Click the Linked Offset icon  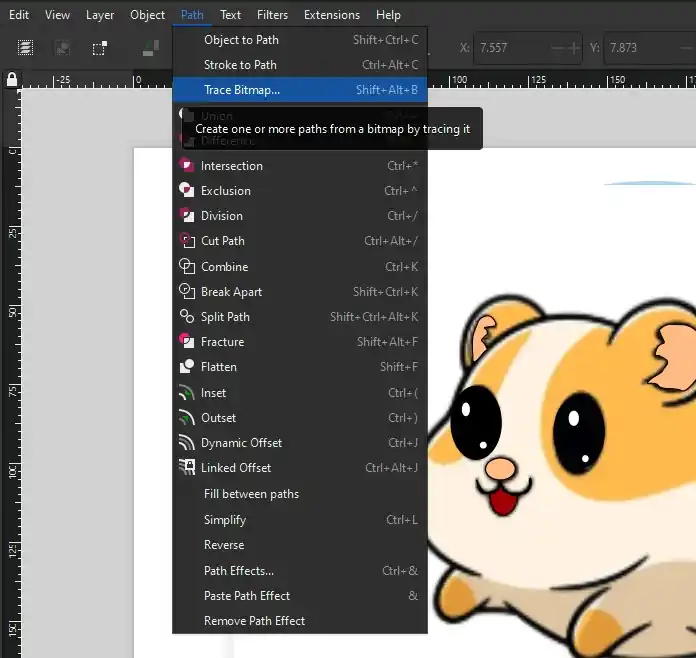(x=186, y=467)
